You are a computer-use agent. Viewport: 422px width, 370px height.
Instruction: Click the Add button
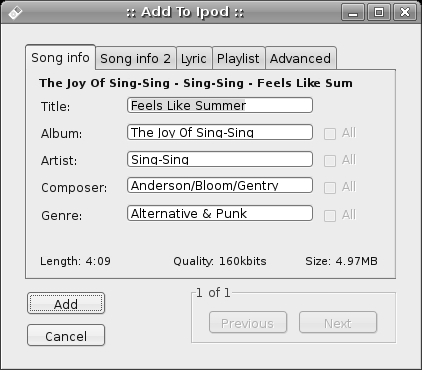66,304
